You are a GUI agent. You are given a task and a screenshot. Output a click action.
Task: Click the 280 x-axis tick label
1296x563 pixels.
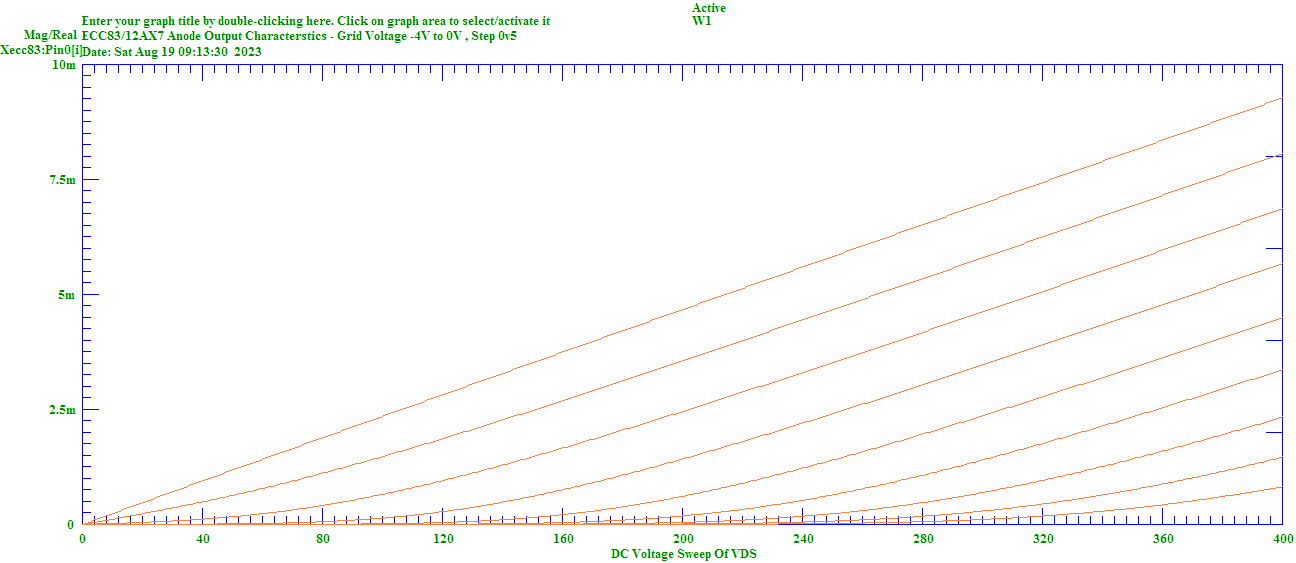pos(923,539)
